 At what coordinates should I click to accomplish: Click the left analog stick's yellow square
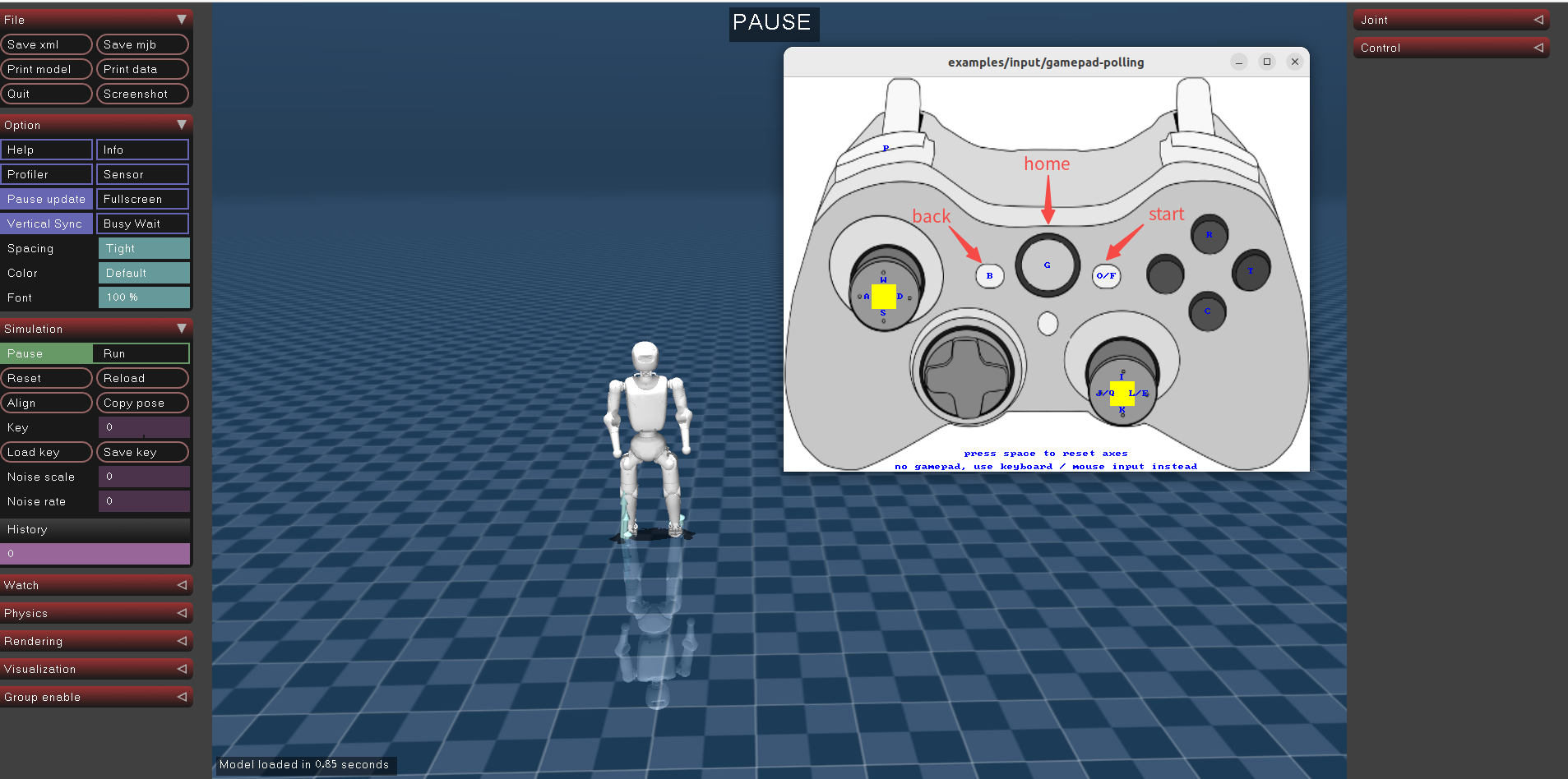[883, 296]
